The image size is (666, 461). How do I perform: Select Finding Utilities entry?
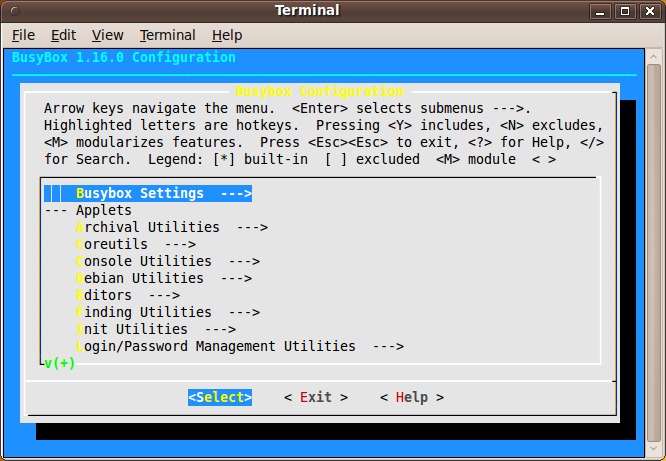(167, 312)
